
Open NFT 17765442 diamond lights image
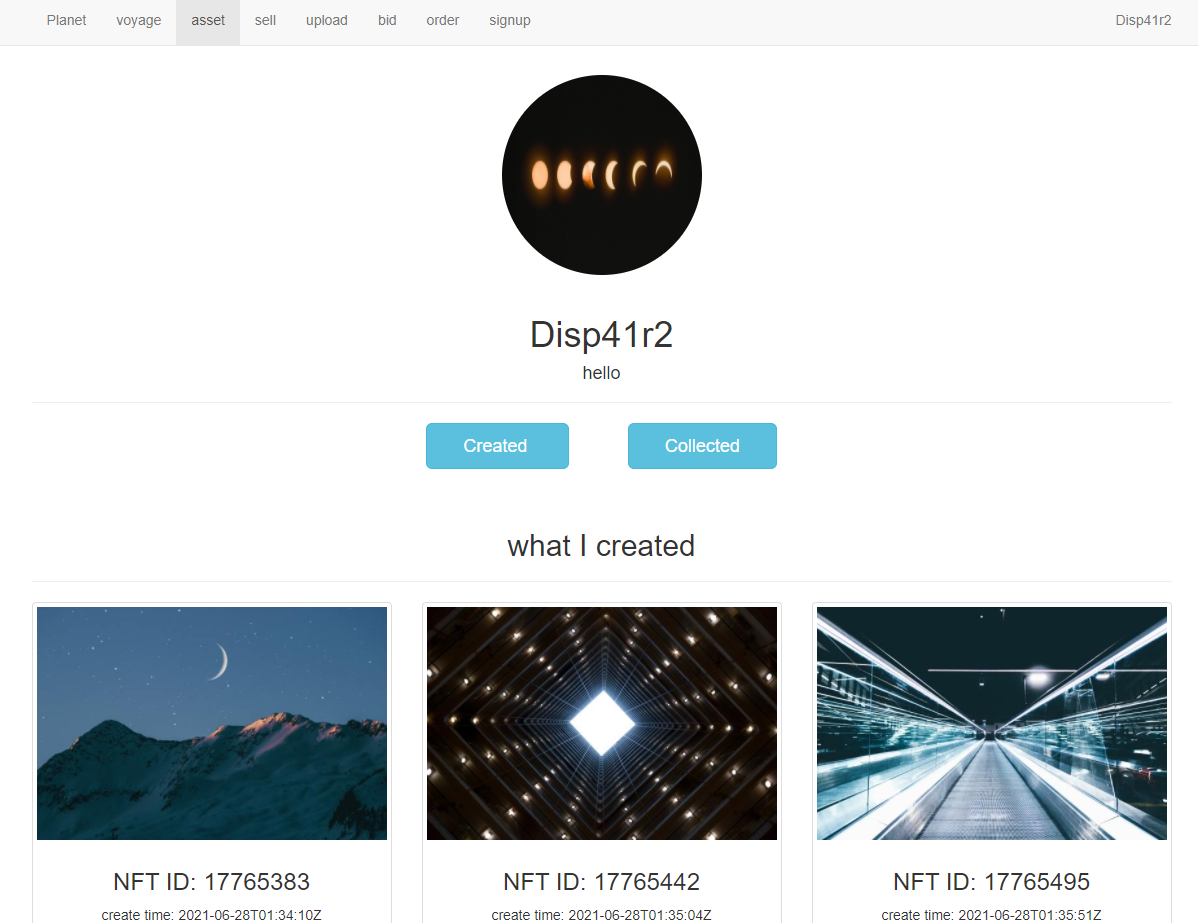click(x=601, y=723)
